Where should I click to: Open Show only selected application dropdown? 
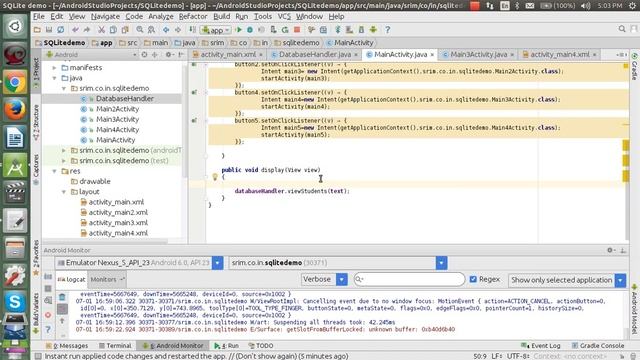(620, 280)
